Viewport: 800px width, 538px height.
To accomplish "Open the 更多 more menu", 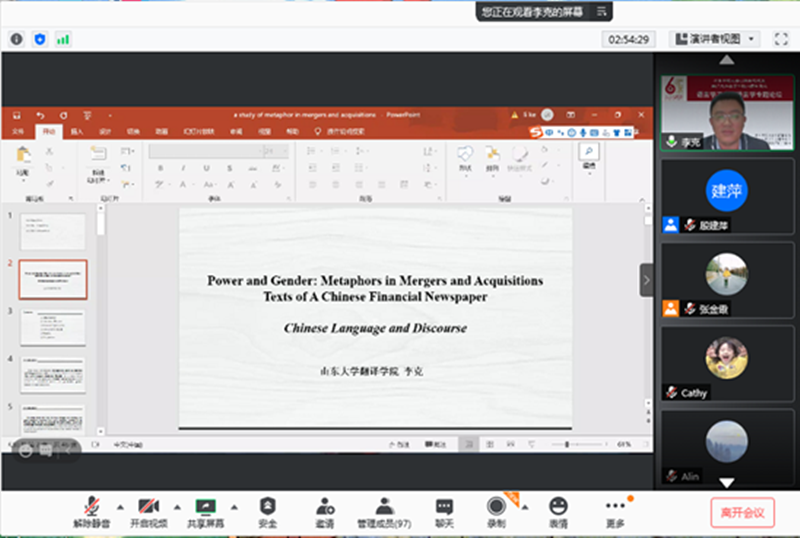I will pyautogui.click(x=615, y=512).
